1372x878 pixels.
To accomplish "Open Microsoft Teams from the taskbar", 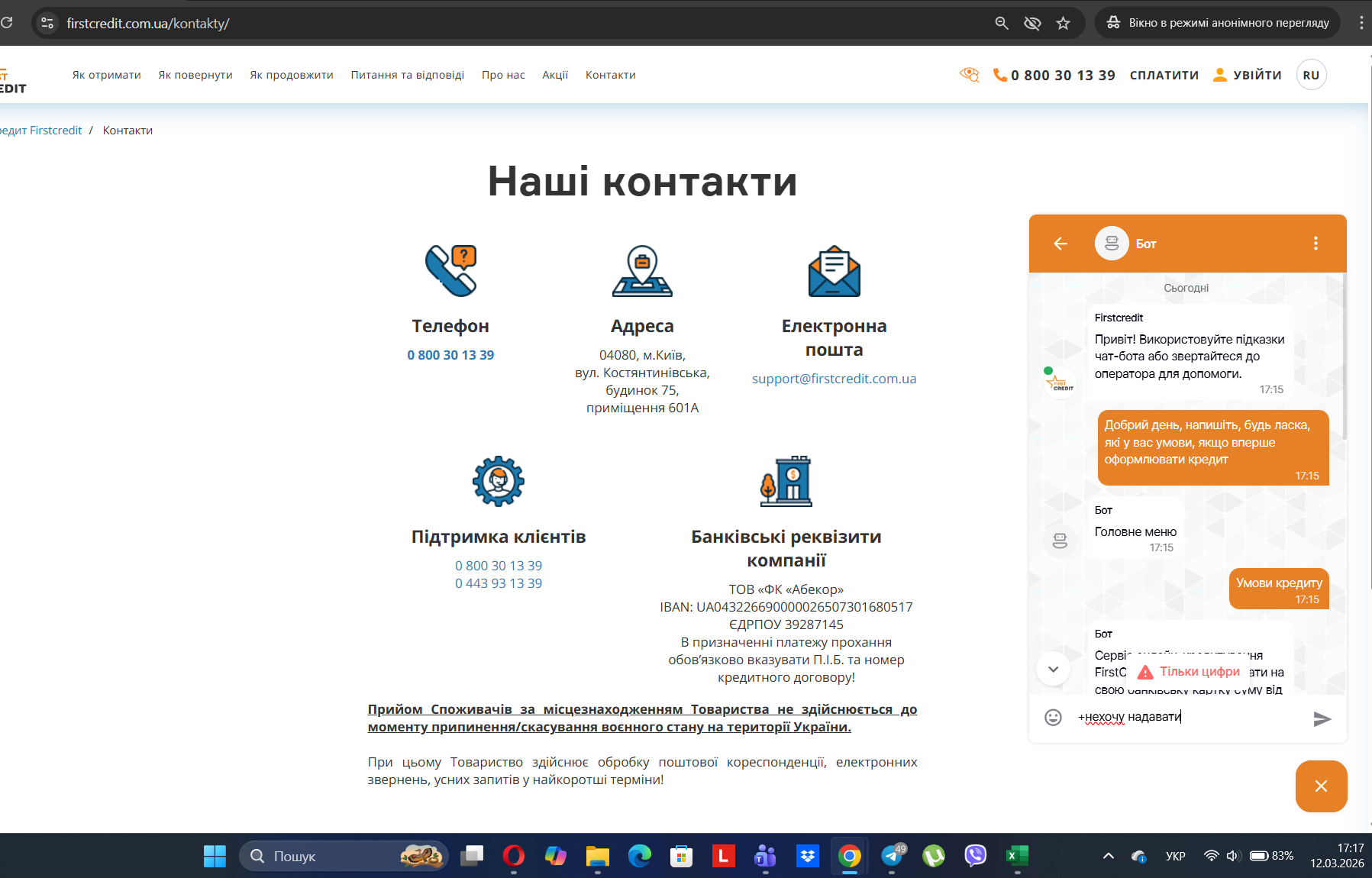I will coord(765,856).
